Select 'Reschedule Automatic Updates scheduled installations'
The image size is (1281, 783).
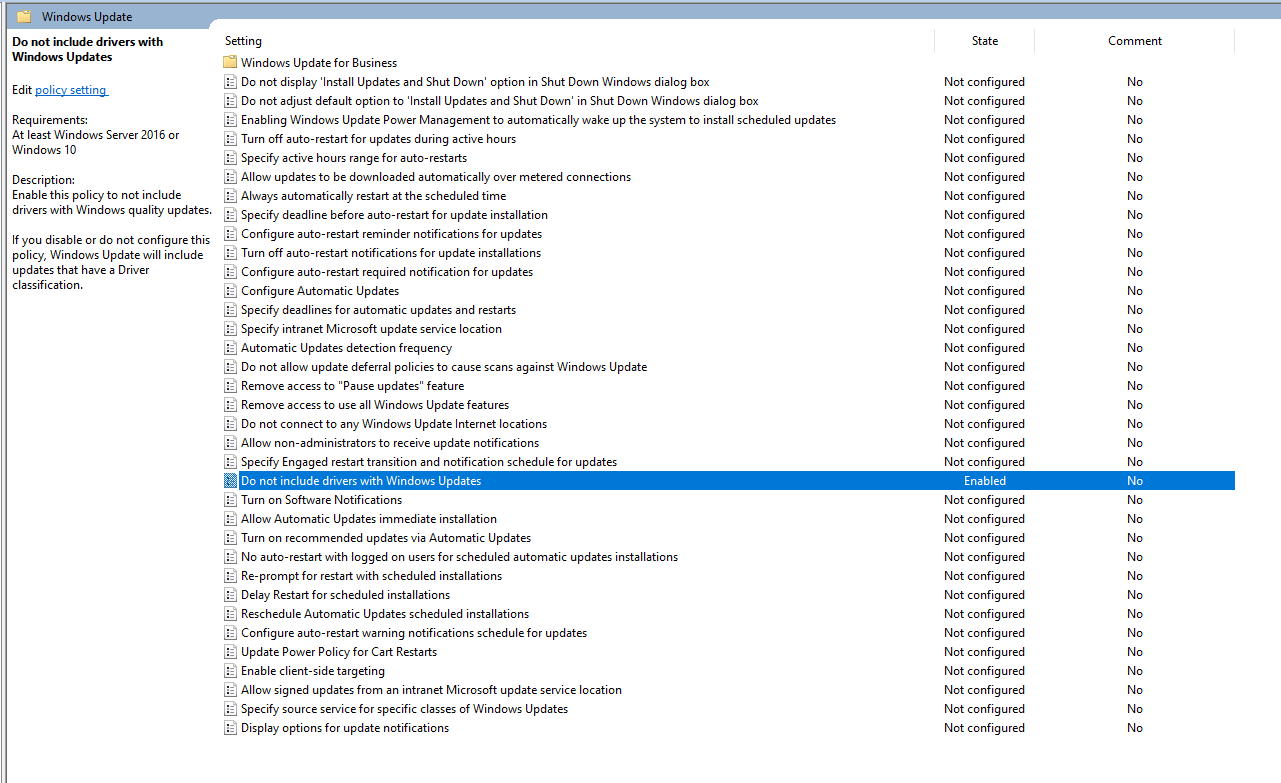tap(385, 614)
